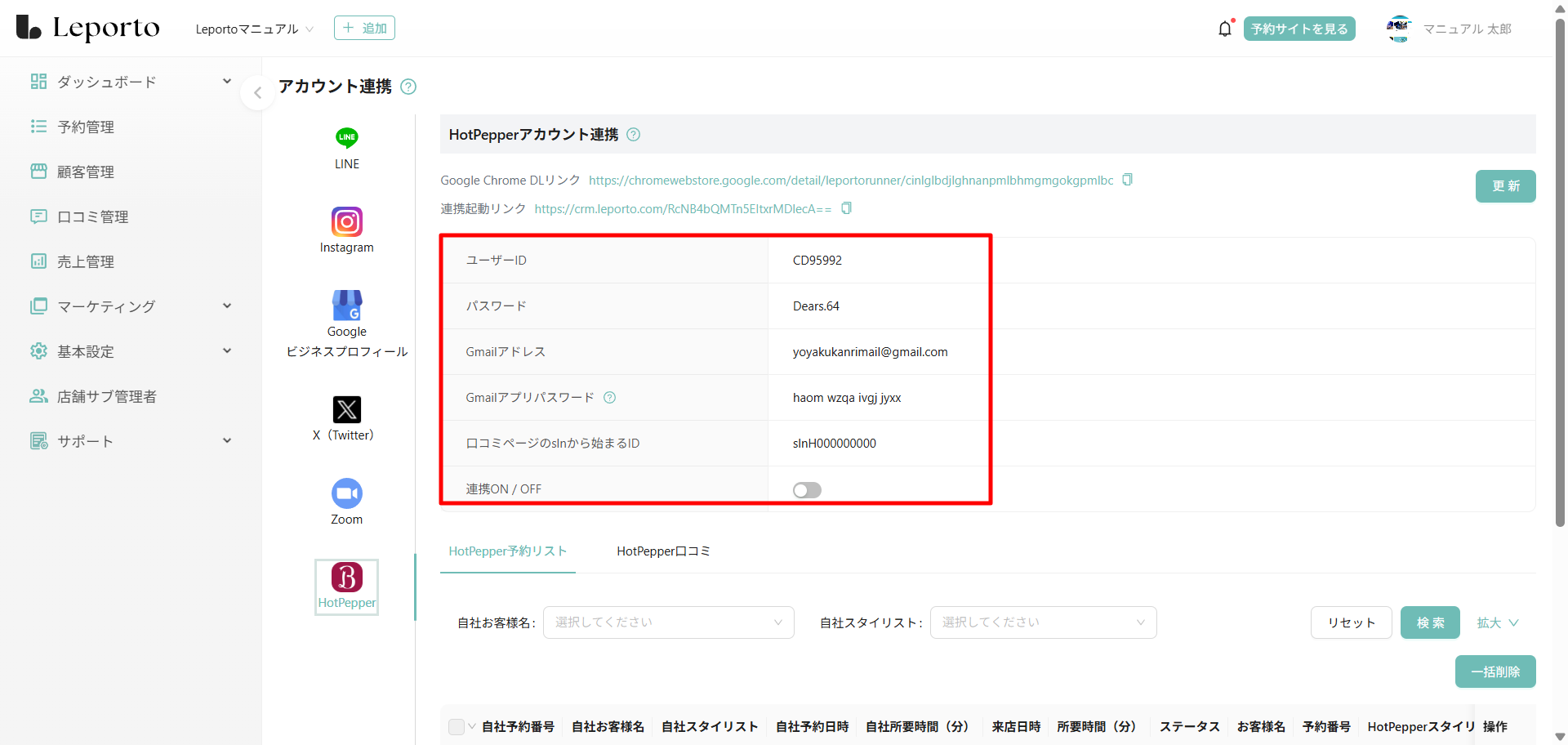The image size is (1568, 745).
Task: Click help icon beside アカウント連携 title
Action: (408, 87)
